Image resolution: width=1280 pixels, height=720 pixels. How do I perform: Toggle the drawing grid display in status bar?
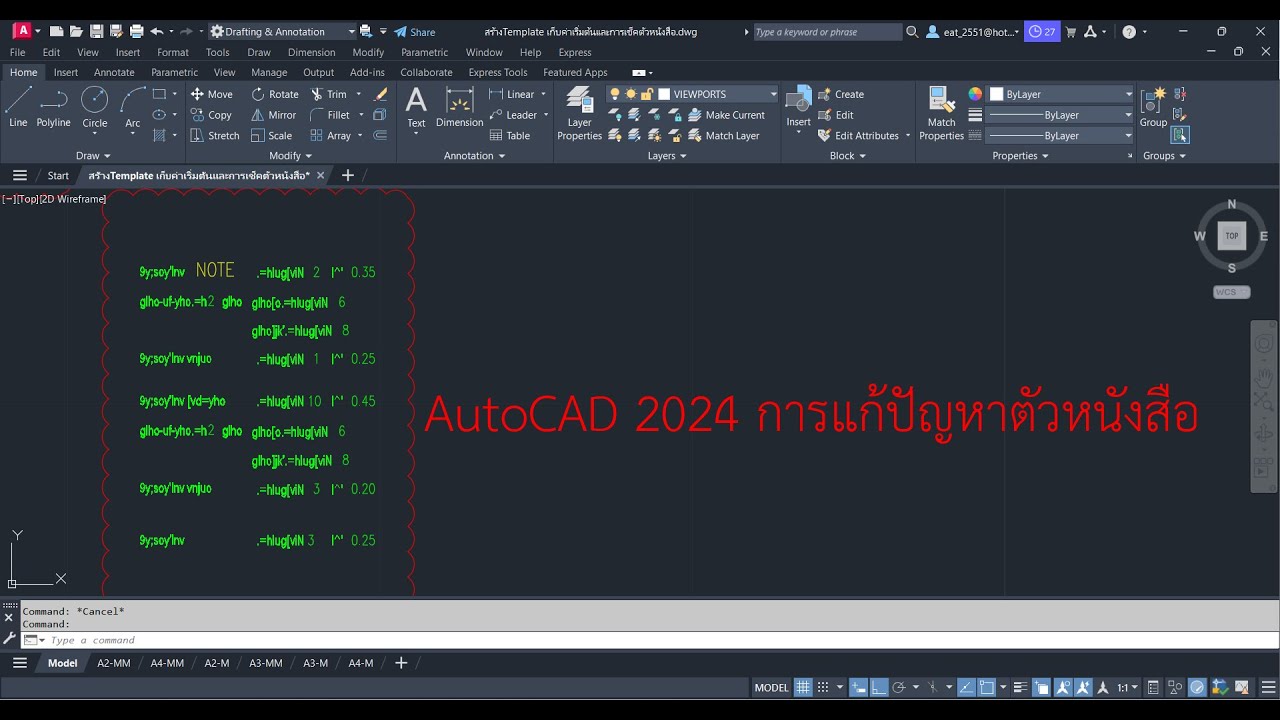click(803, 688)
